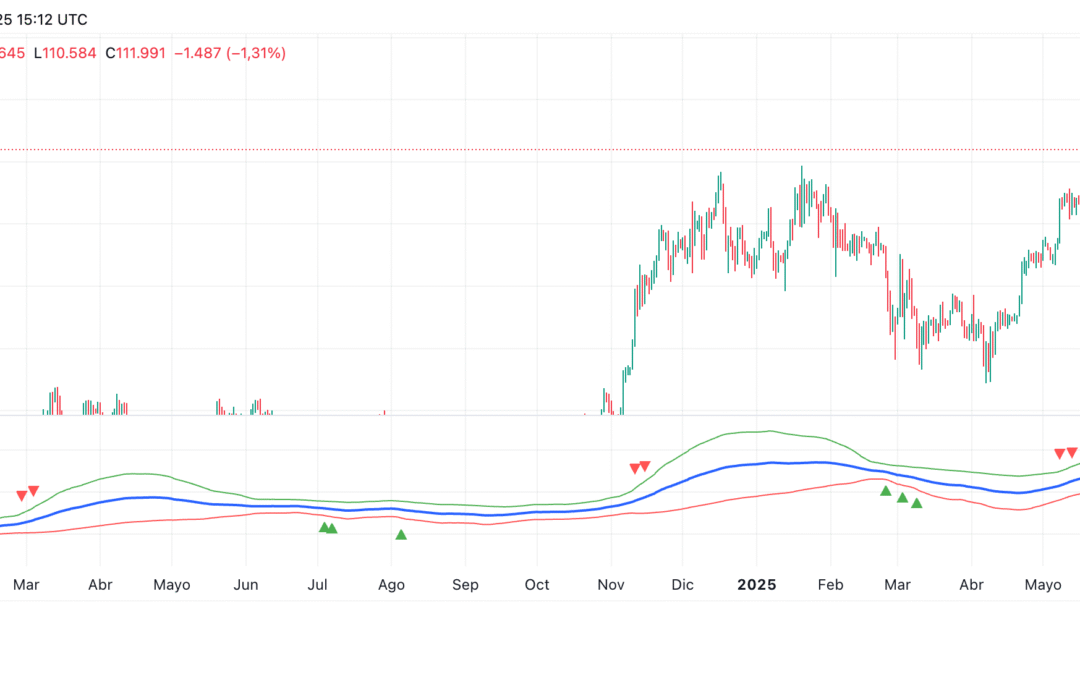Click the Jun label on the time axis
1080x675 pixels.
tap(246, 585)
